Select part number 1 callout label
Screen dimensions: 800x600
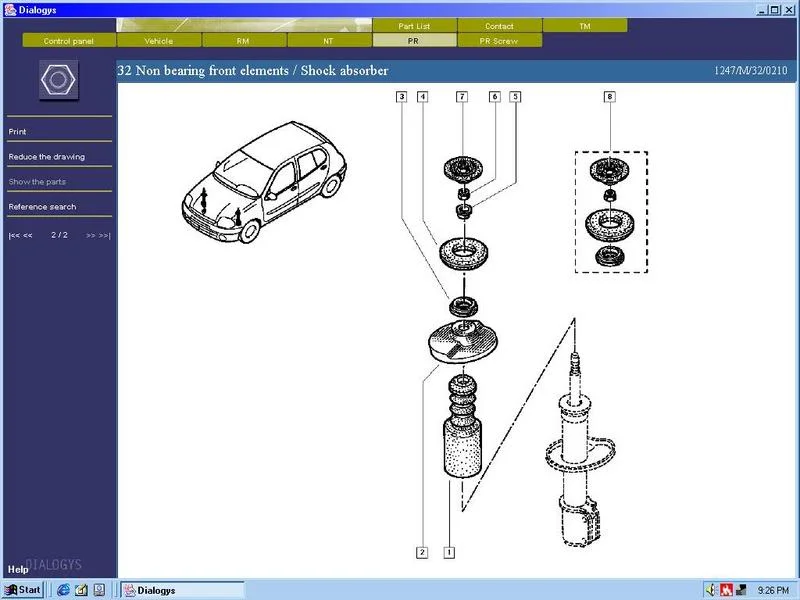click(449, 552)
